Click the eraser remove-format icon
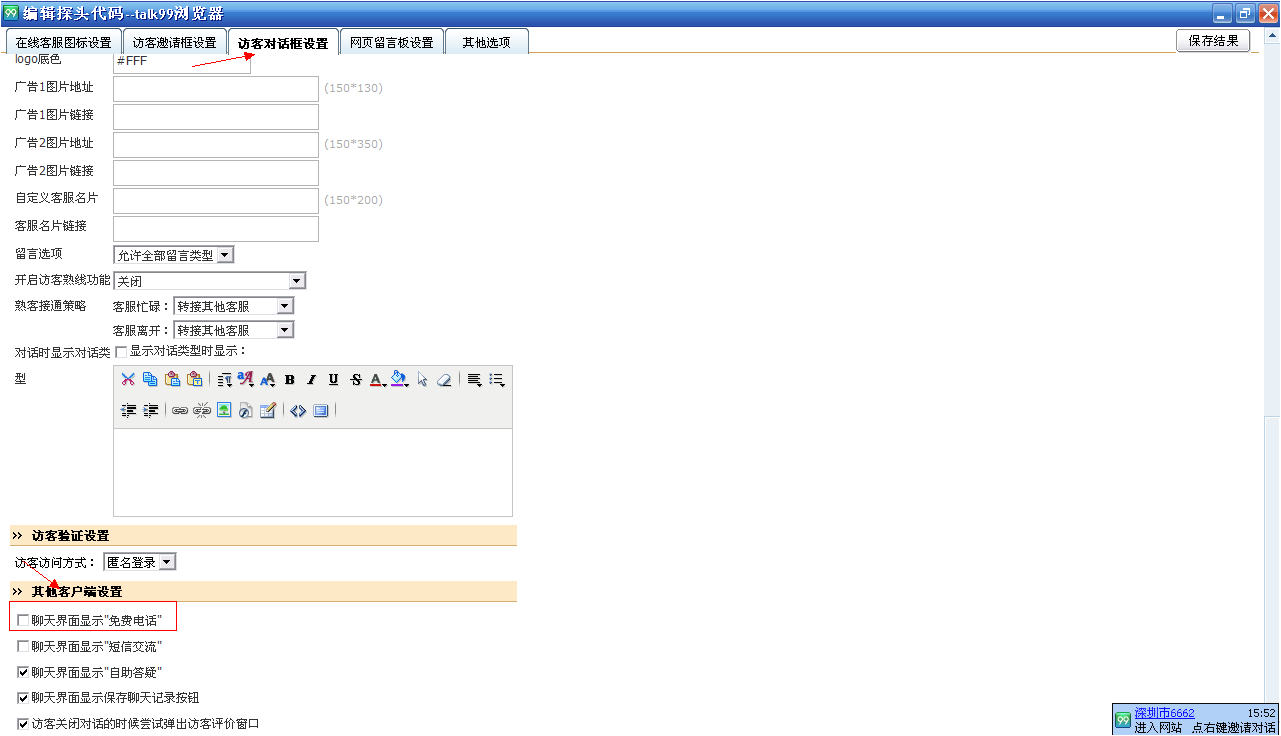 (x=444, y=380)
